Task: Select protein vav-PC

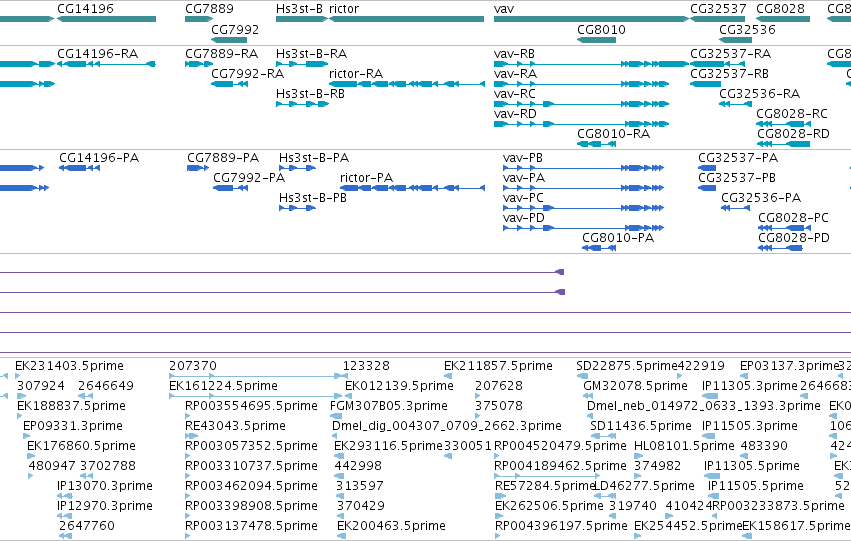Action: pyautogui.click(x=523, y=198)
